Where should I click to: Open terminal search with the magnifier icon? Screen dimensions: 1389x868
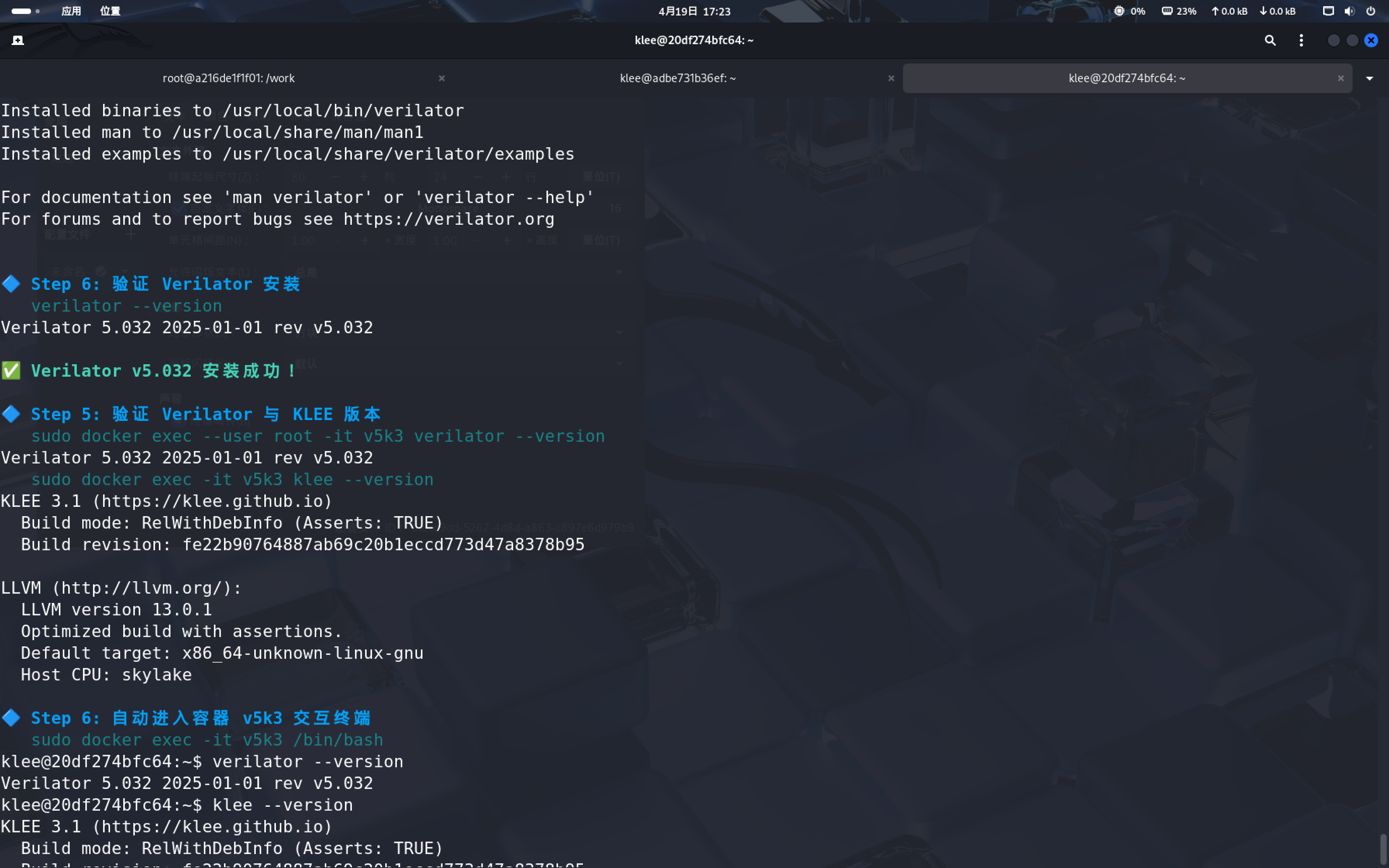click(x=1270, y=40)
